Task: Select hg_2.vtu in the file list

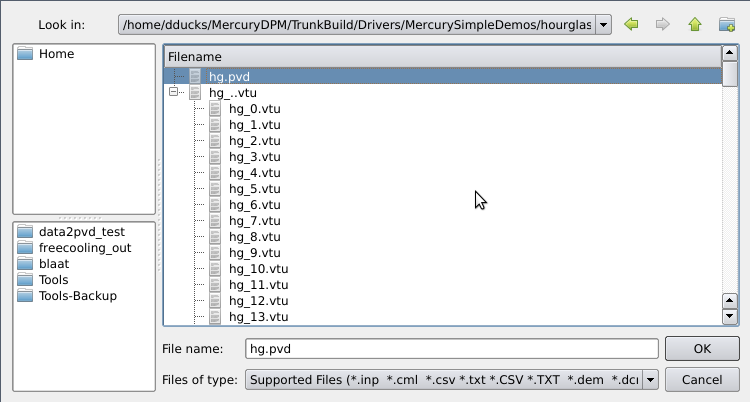Action: (x=254, y=141)
